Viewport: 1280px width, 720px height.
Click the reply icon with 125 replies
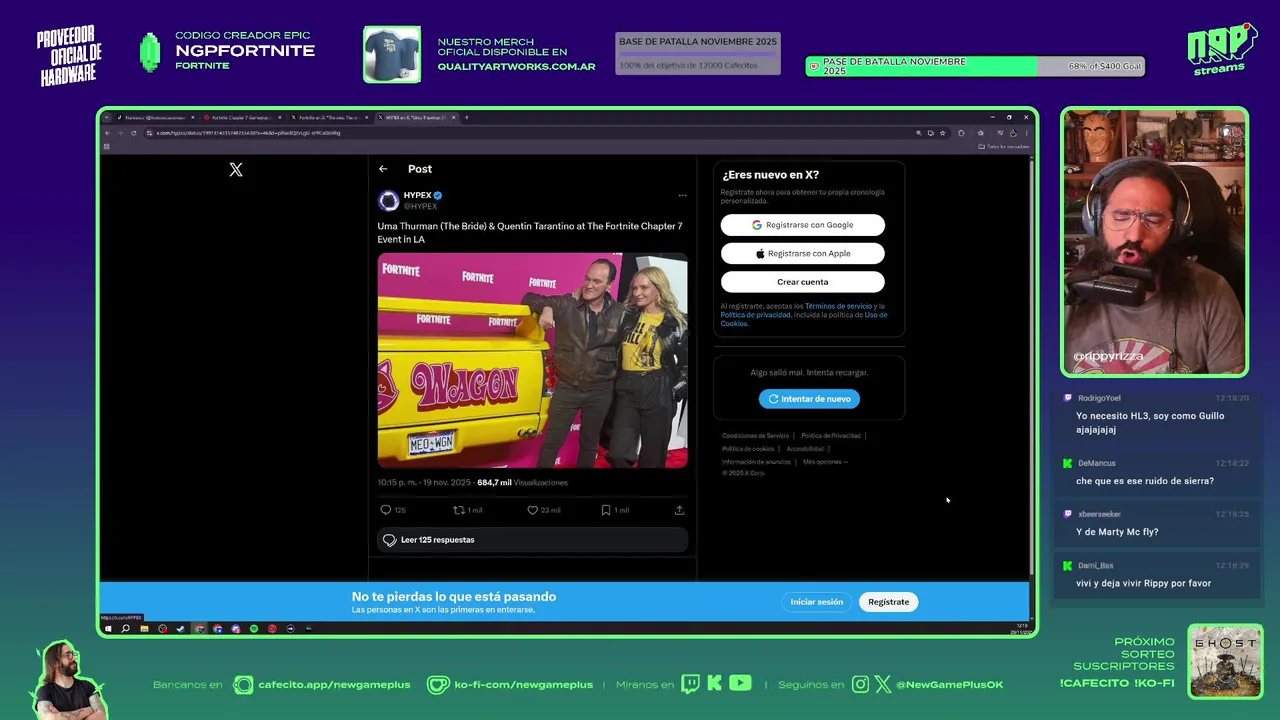386,510
